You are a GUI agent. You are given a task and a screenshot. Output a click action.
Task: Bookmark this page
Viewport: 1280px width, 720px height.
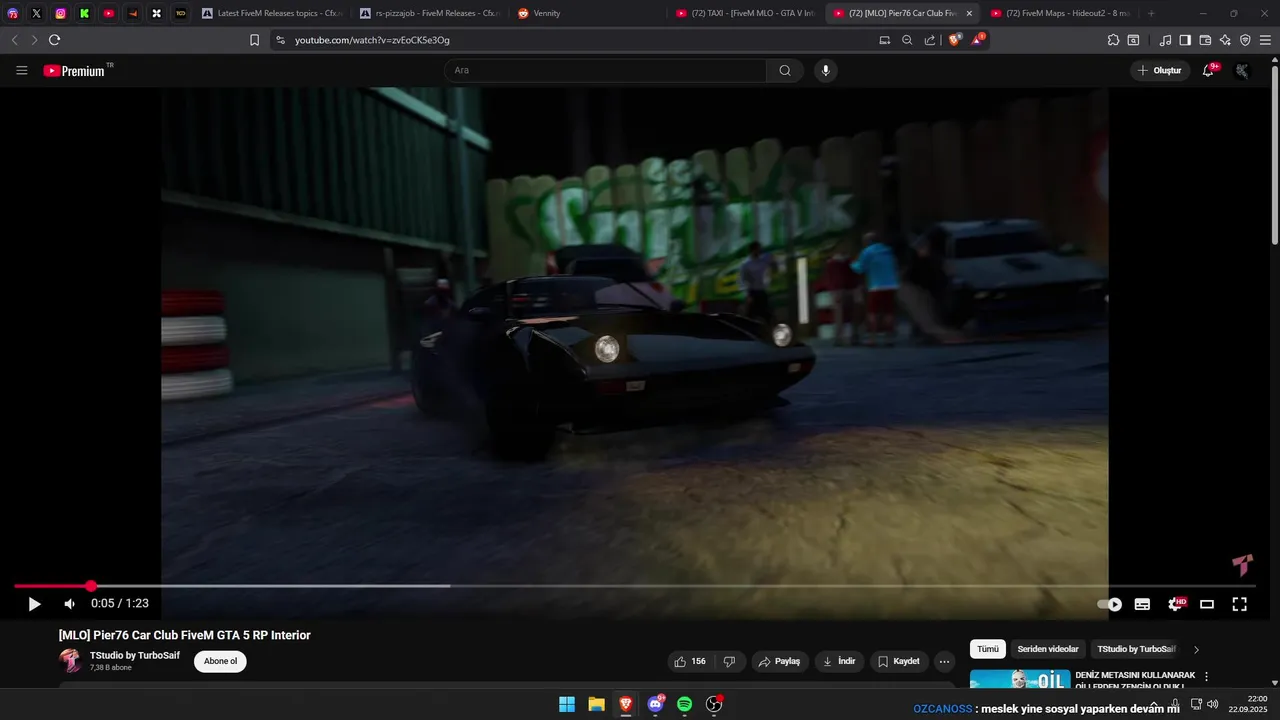coord(254,40)
